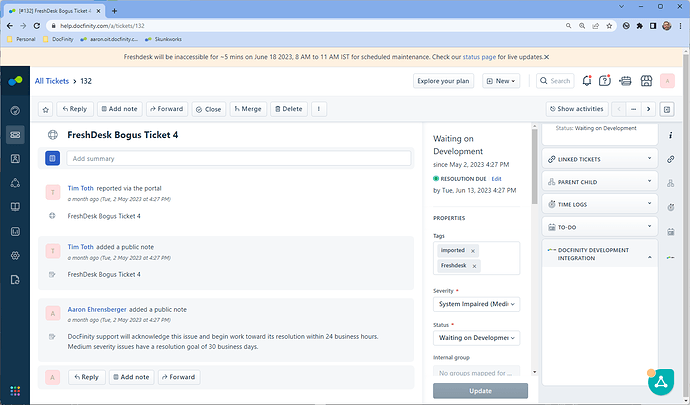690x405 pixels.
Task: Collapse DocFinity Development Integration section
Action: 650,257
